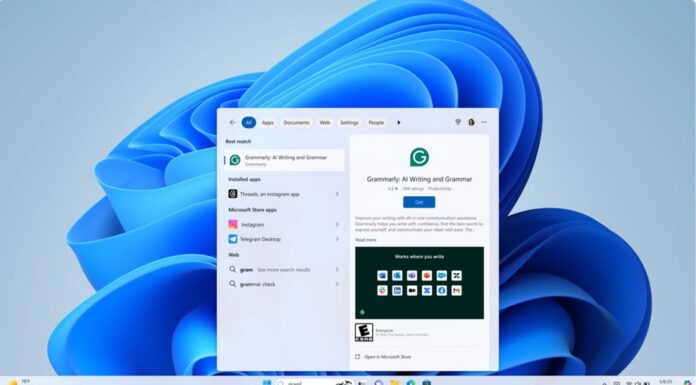The width and height of the screenshot is (696, 385).
Task: Click the Productivity category label
Action: click(439, 189)
